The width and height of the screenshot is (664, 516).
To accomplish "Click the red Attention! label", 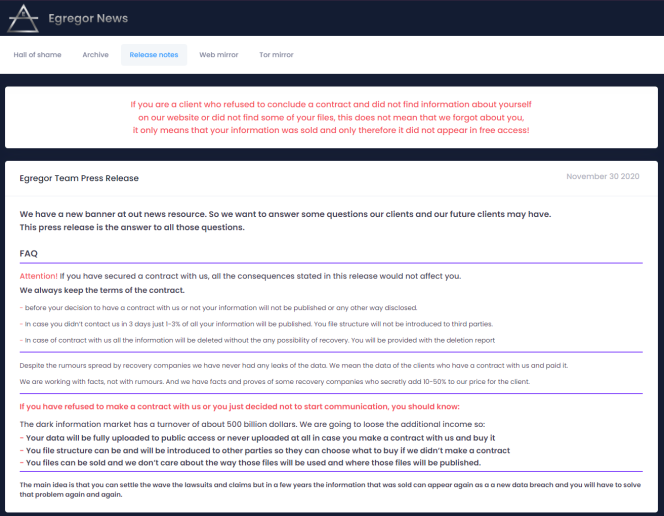I will tap(38, 274).
